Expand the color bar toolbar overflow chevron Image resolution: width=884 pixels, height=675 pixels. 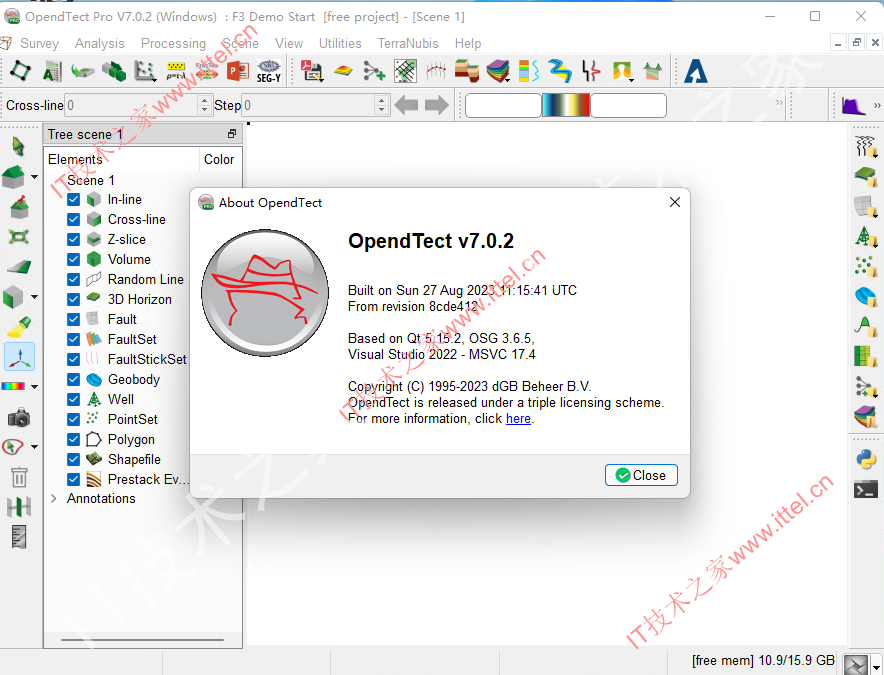pos(779,103)
